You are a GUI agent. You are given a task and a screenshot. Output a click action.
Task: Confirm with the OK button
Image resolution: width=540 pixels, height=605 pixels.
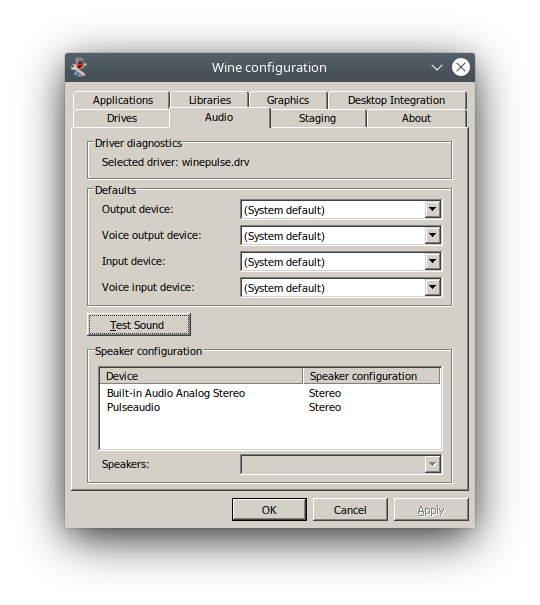point(269,510)
